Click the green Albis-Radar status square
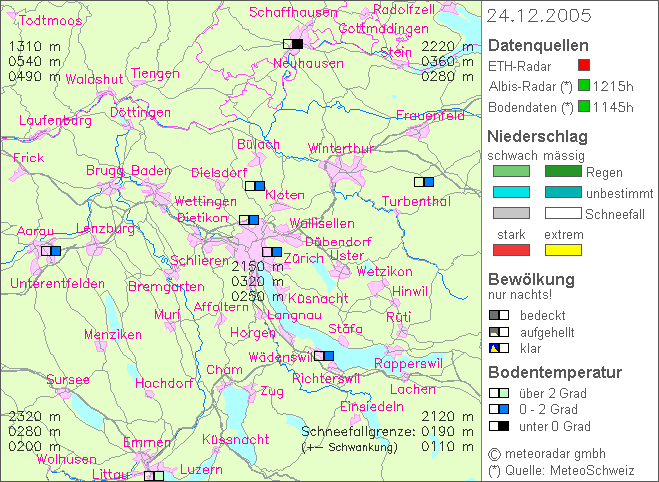 click(x=584, y=85)
